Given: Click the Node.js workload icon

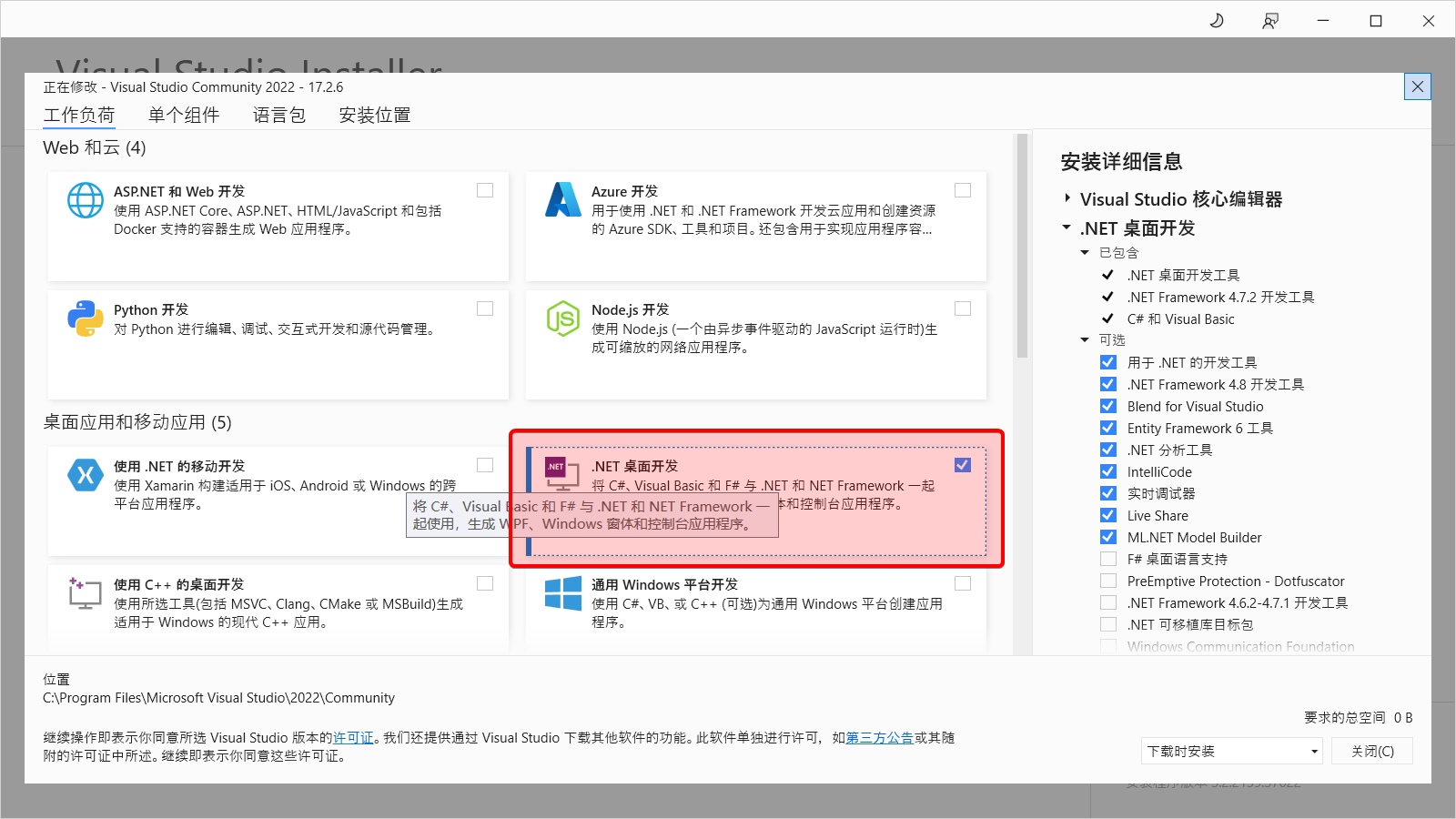Looking at the screenshot, I should [x=563, y=318].
